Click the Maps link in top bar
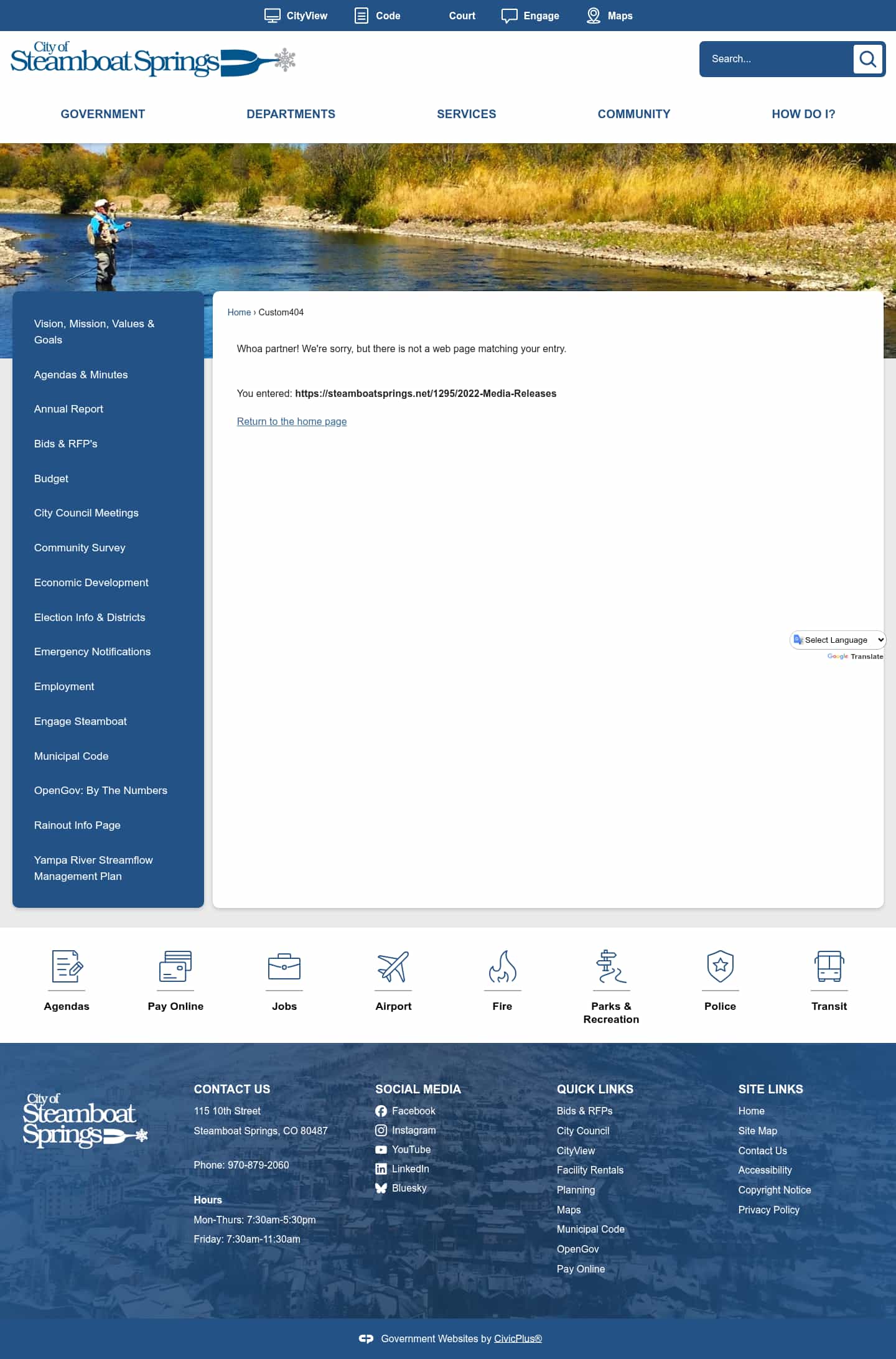This screenshot has height=1359, width=896. click(x=610, y=16)
